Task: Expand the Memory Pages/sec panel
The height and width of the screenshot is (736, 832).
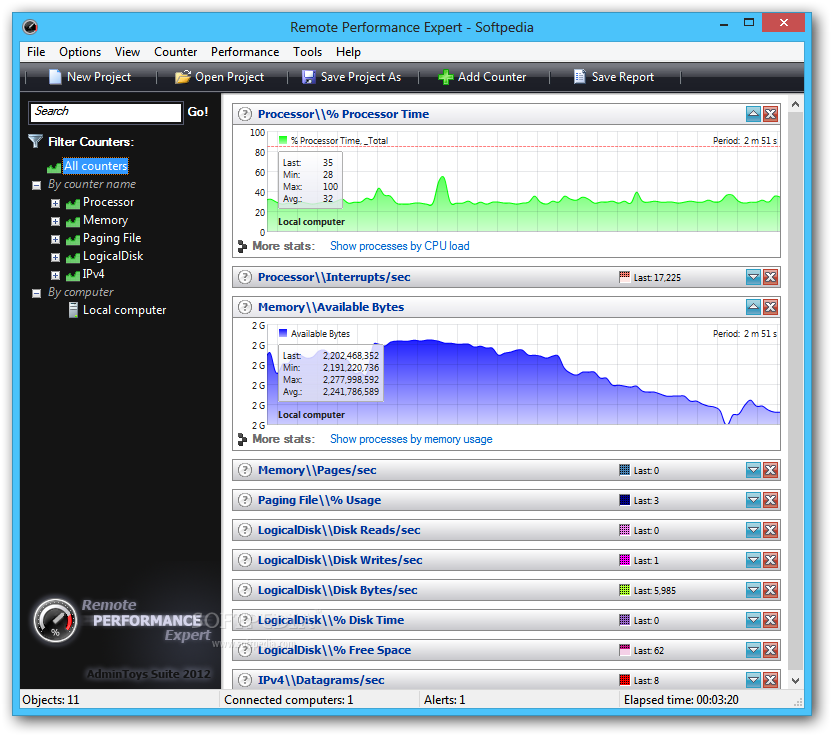Action: point(753,470)
